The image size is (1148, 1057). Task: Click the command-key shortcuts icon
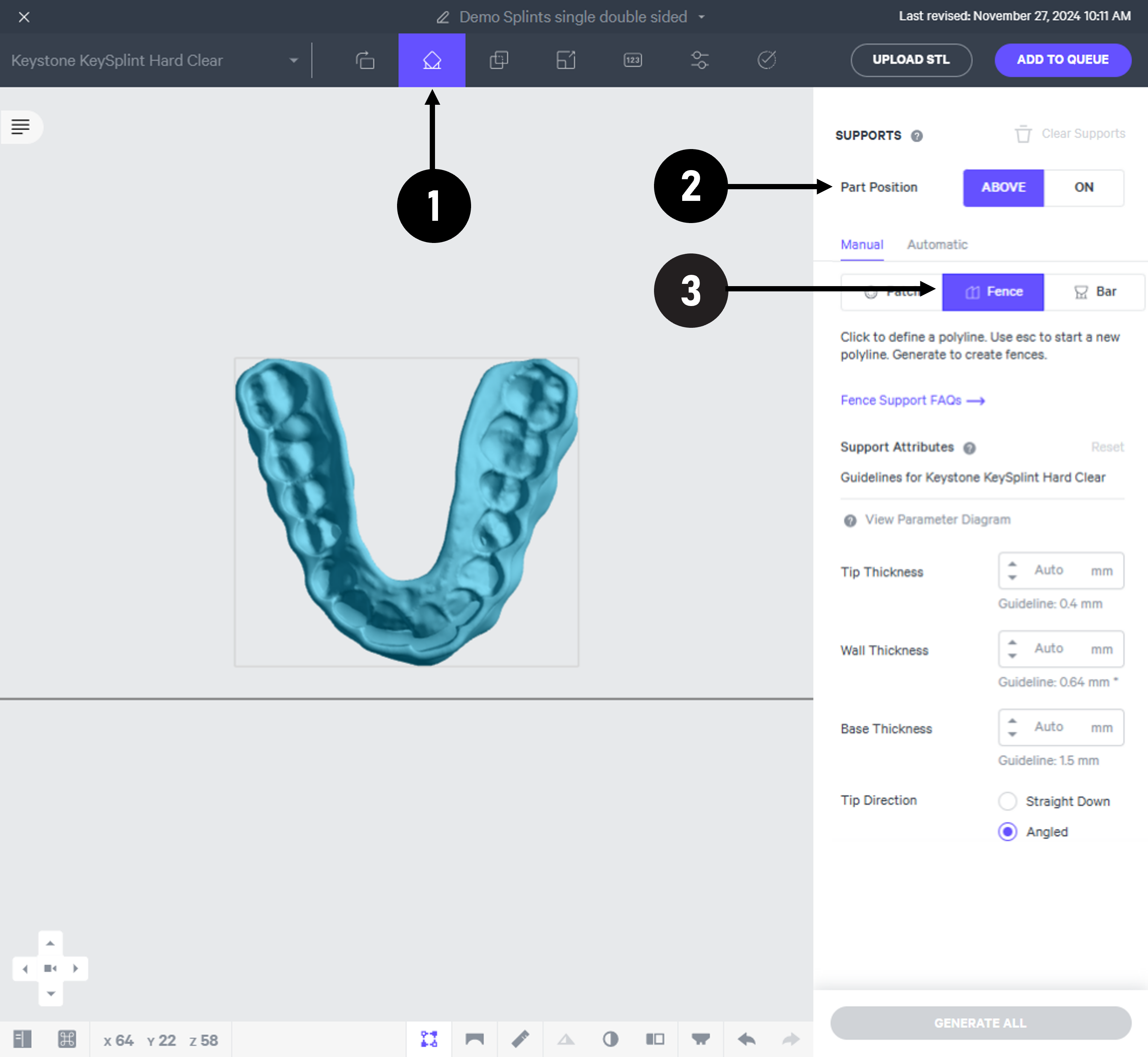point(67,1039)
